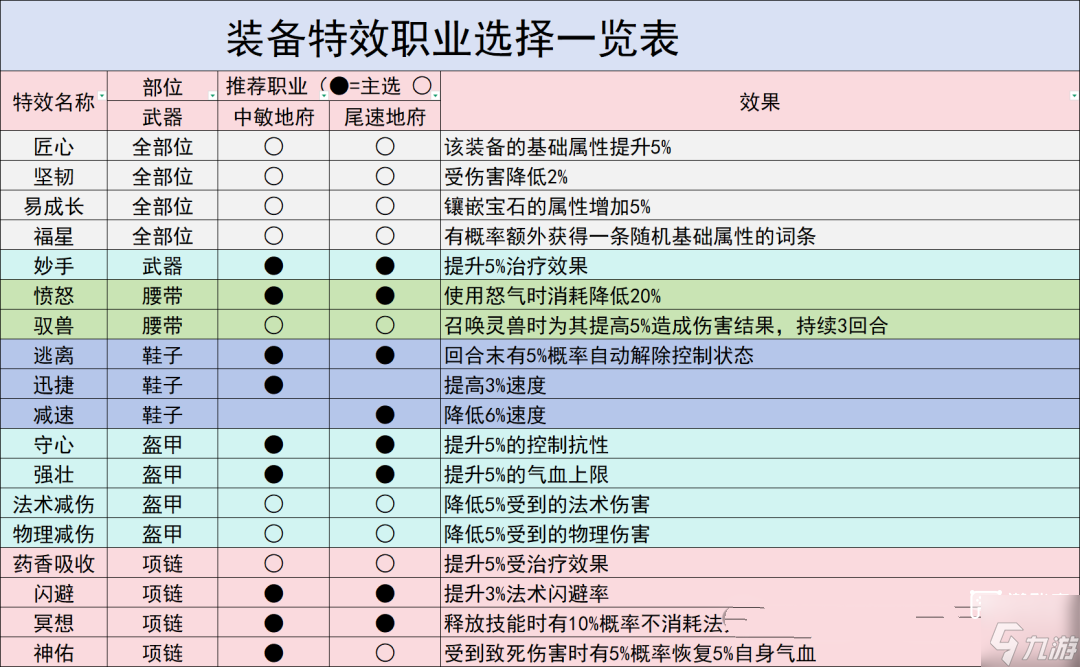Select the effect text 使用怒气时消耗降低20%
1080x667 pixels.
(x=552, y=296)
